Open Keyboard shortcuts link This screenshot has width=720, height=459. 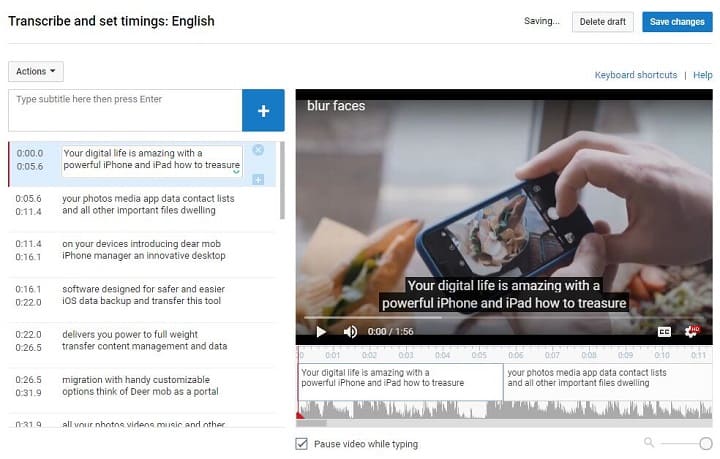(635, 75)
